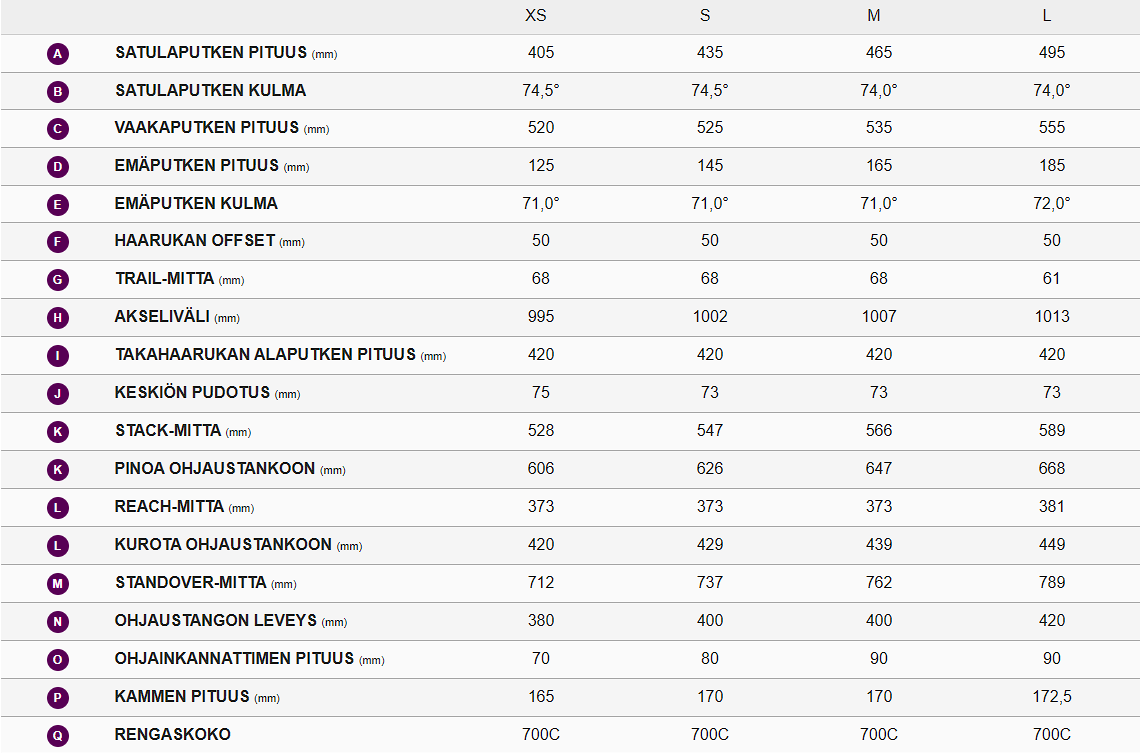
Task: Click the Trail-mitta value 61
Action: click(1051, 279)
